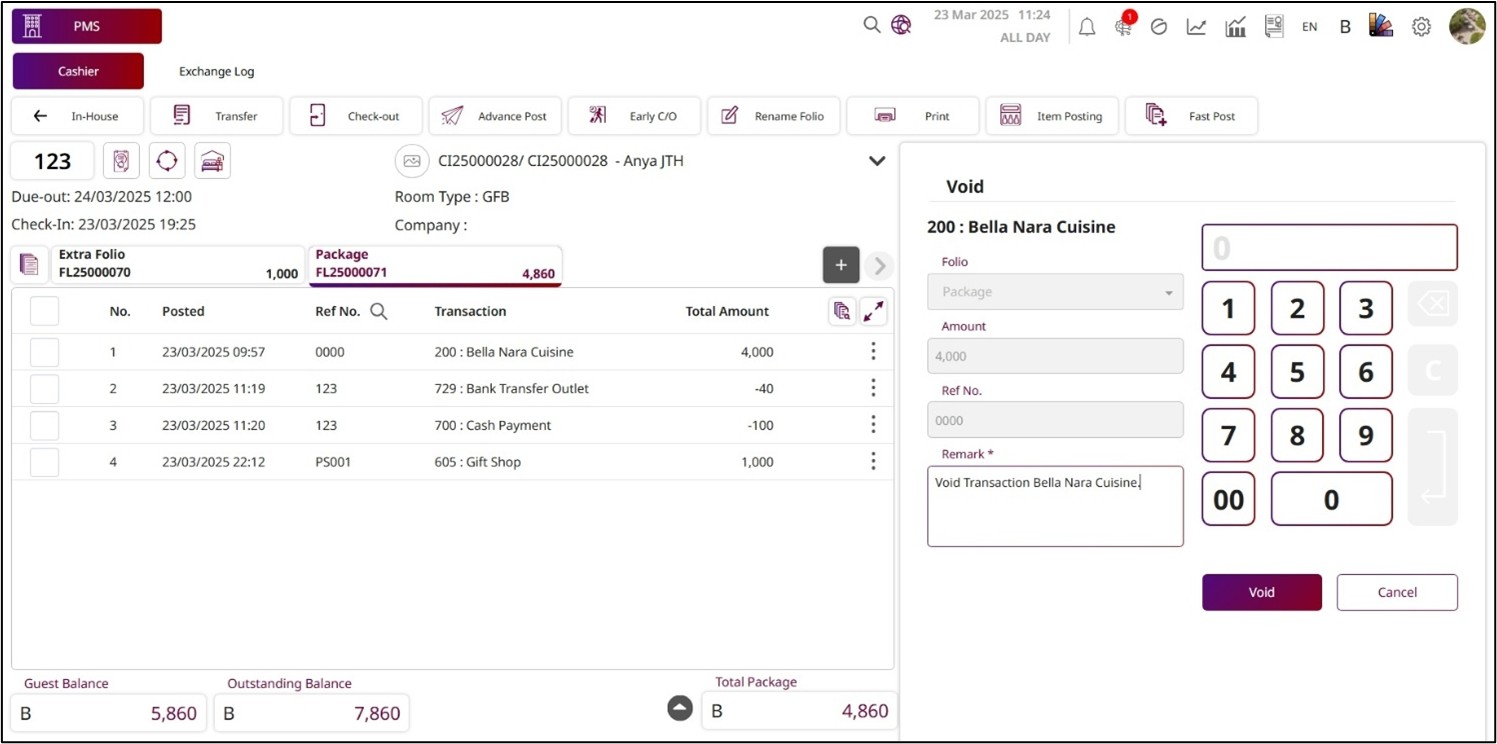
Task: Tick checkbox for Bella Nara Cuisine row
Action: pos(44,352)
